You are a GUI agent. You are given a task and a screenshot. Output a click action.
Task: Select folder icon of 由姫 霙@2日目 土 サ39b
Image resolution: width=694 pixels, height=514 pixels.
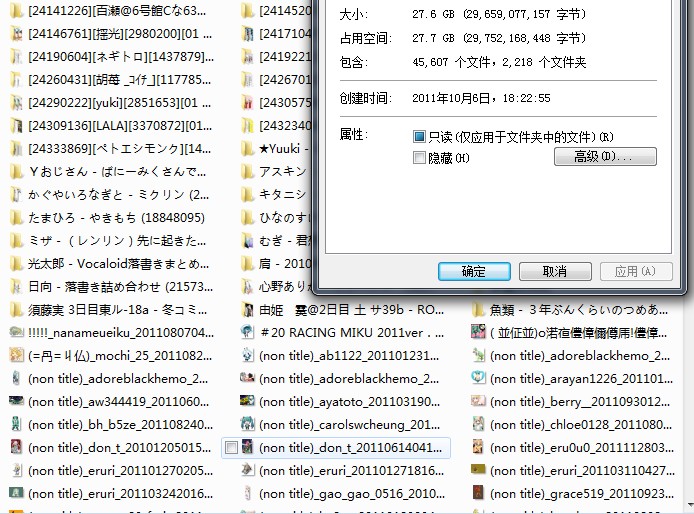pyautogui.click(x=247, y=309)
